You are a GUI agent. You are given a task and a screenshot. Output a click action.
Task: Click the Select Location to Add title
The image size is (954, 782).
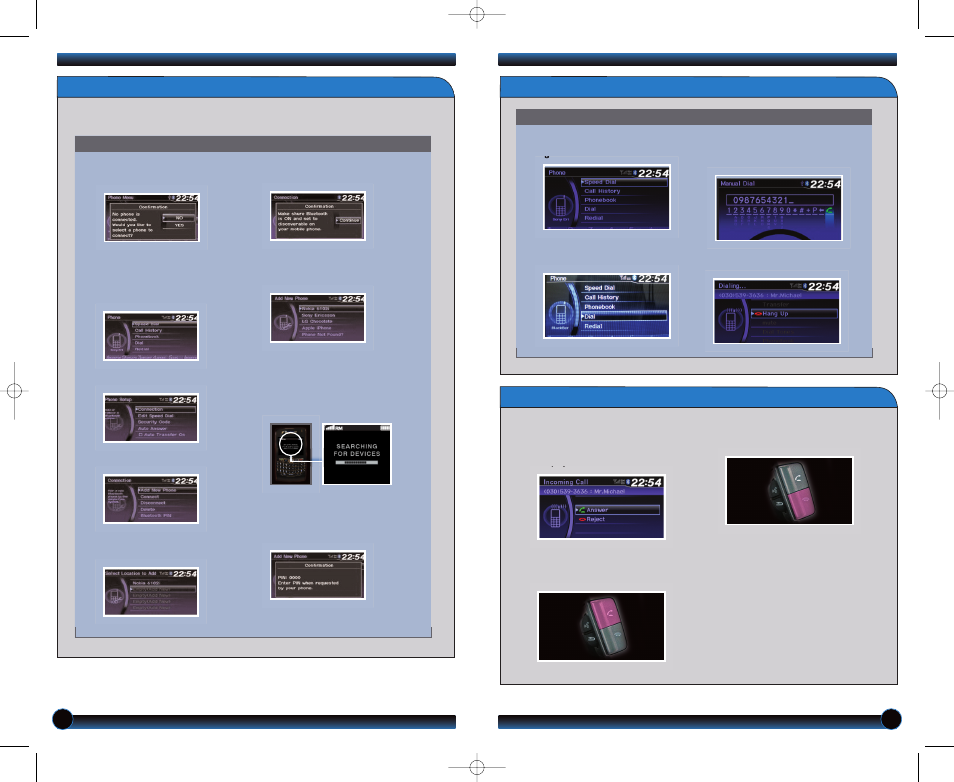tap(131, 573)
